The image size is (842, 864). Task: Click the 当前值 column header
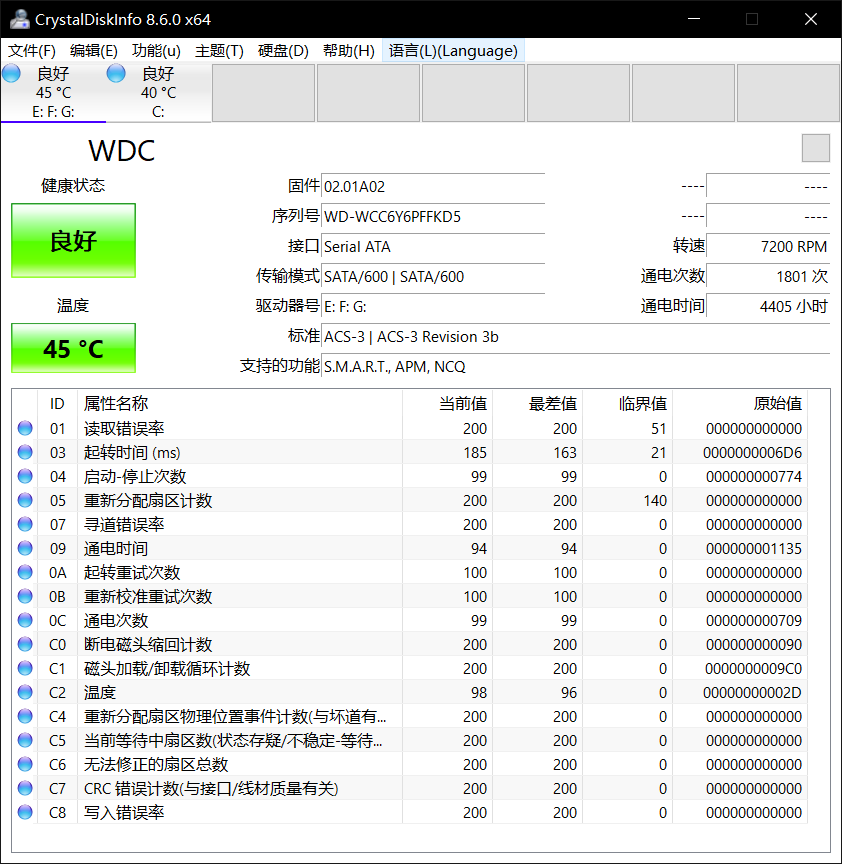coord(447,403)
